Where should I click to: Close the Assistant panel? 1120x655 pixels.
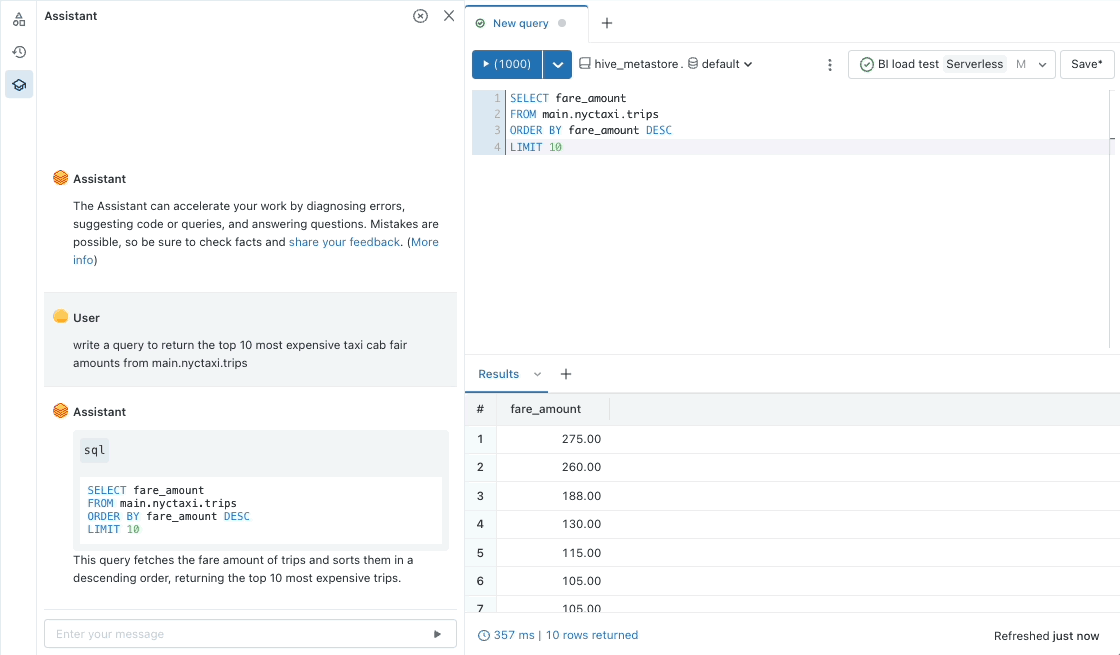449,16
